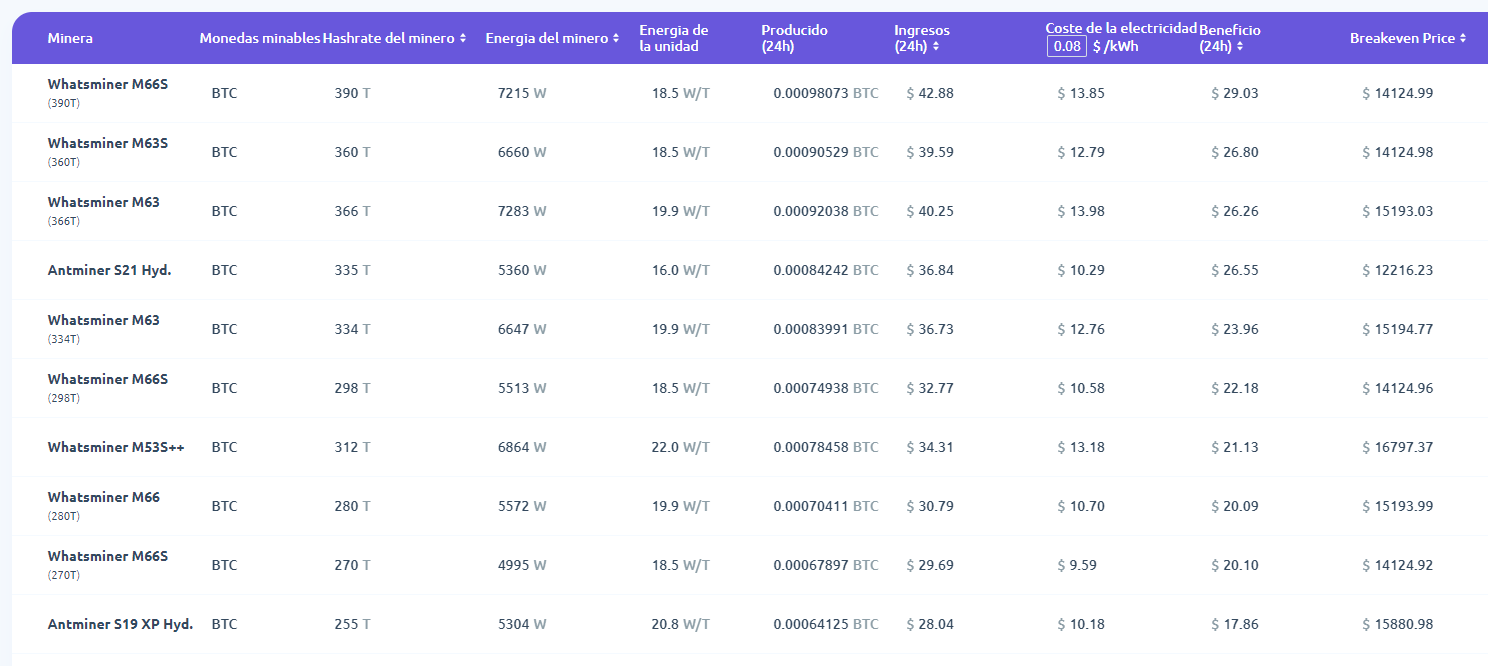The width and height of the screenshot is (1488, 666).
Task: Select the 7215 W power value
Action: (522, 93)
